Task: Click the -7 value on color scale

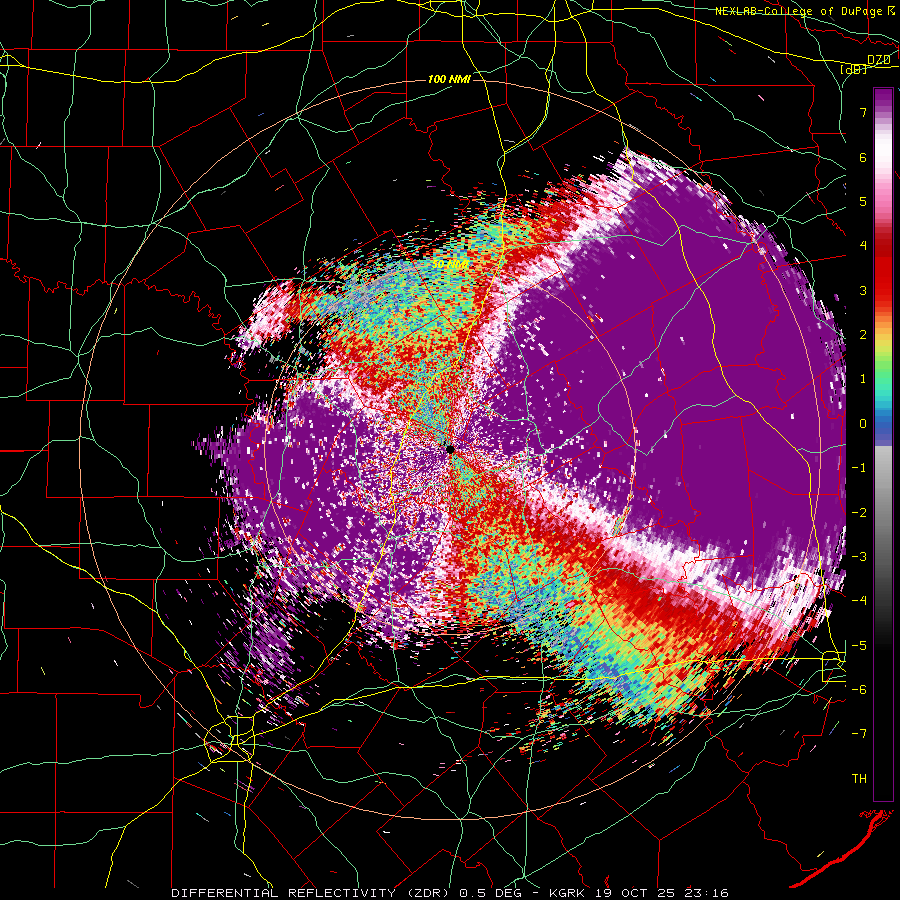Action: coord(859,734)
